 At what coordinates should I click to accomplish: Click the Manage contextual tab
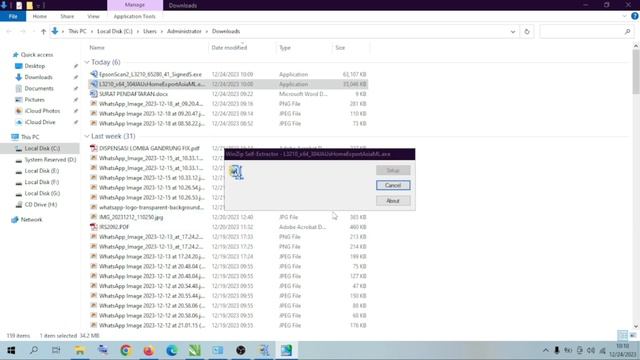coord(135,5)
